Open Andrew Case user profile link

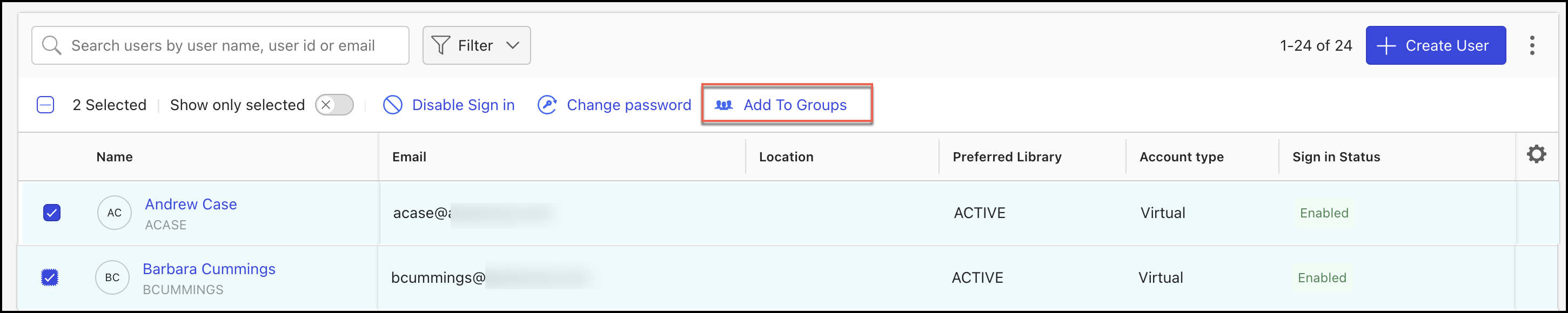tap(191, 204)
